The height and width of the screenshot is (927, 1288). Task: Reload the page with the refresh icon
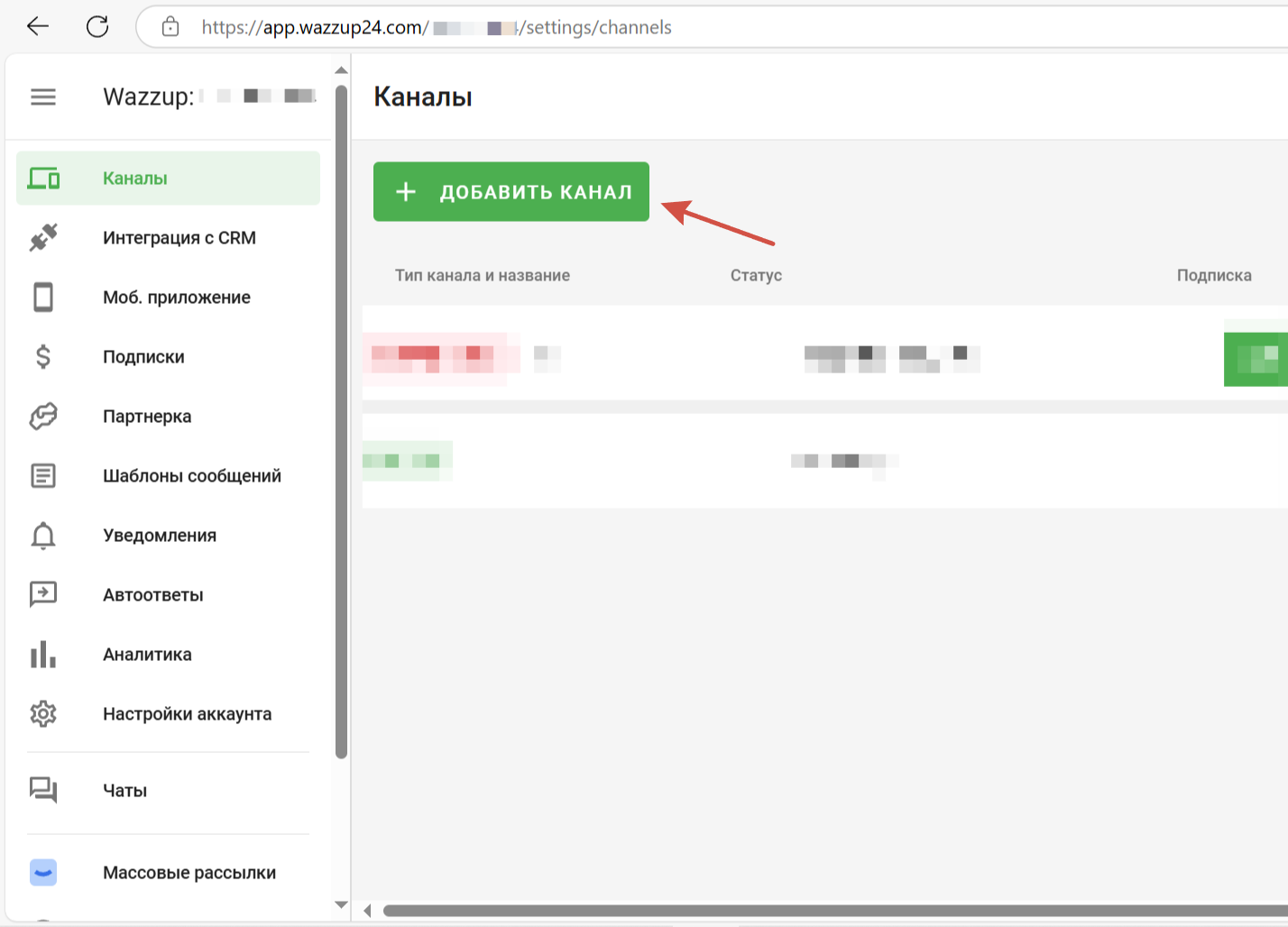pos(97,26)
